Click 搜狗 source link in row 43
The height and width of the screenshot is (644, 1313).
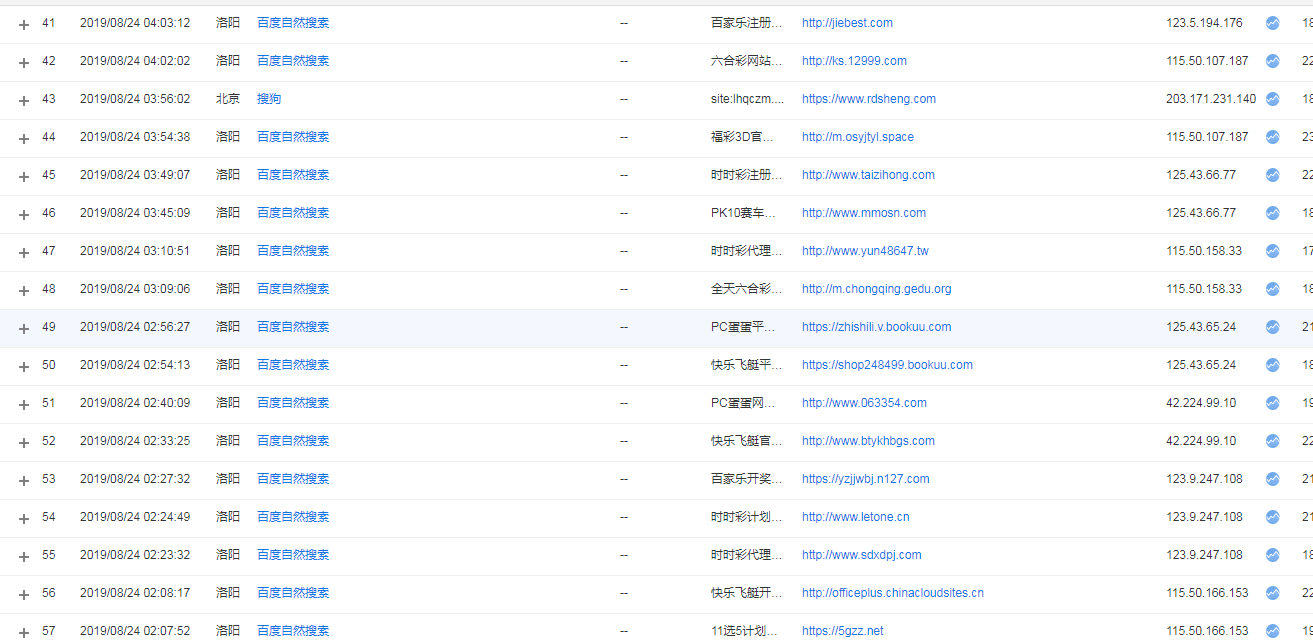coord(269,99)
